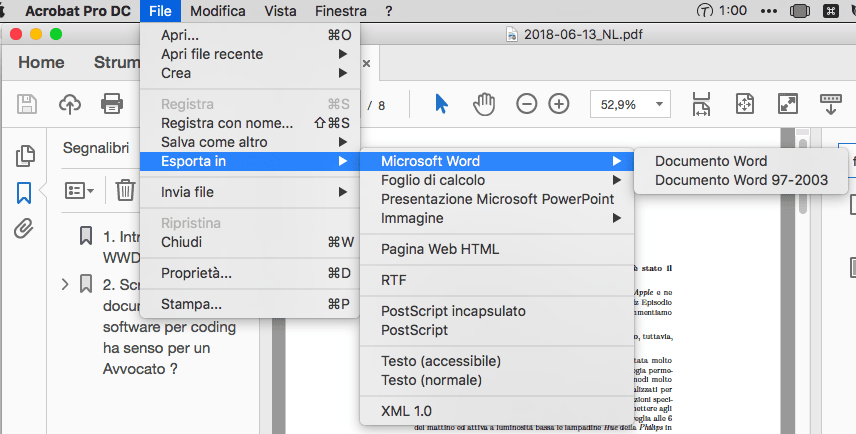The image size is (856, 434).
Task: Expand Foglio di calcolo submenu
Action: pos(497,180)
